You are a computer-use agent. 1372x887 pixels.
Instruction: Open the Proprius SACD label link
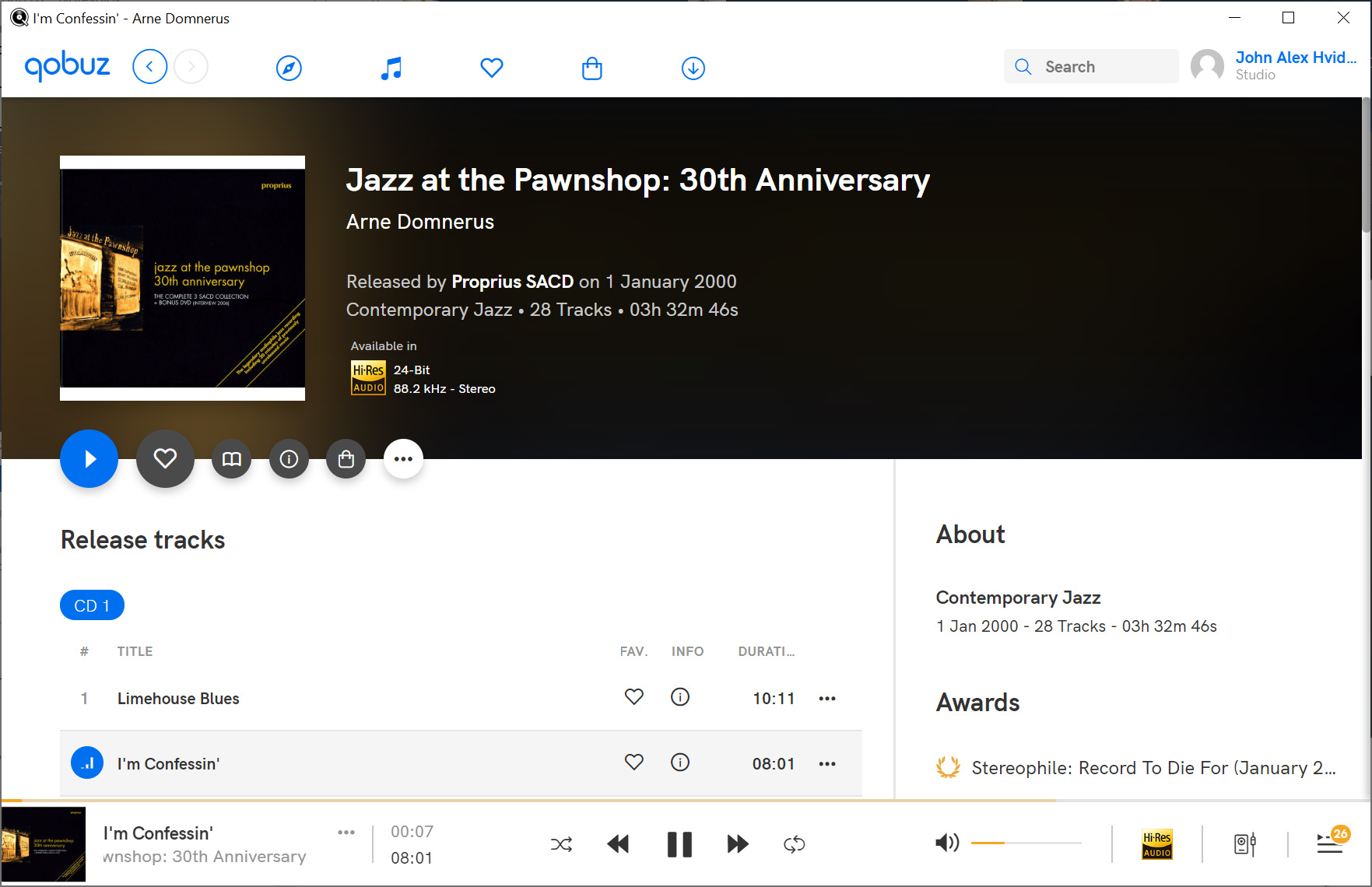click(x=513, y=282)
